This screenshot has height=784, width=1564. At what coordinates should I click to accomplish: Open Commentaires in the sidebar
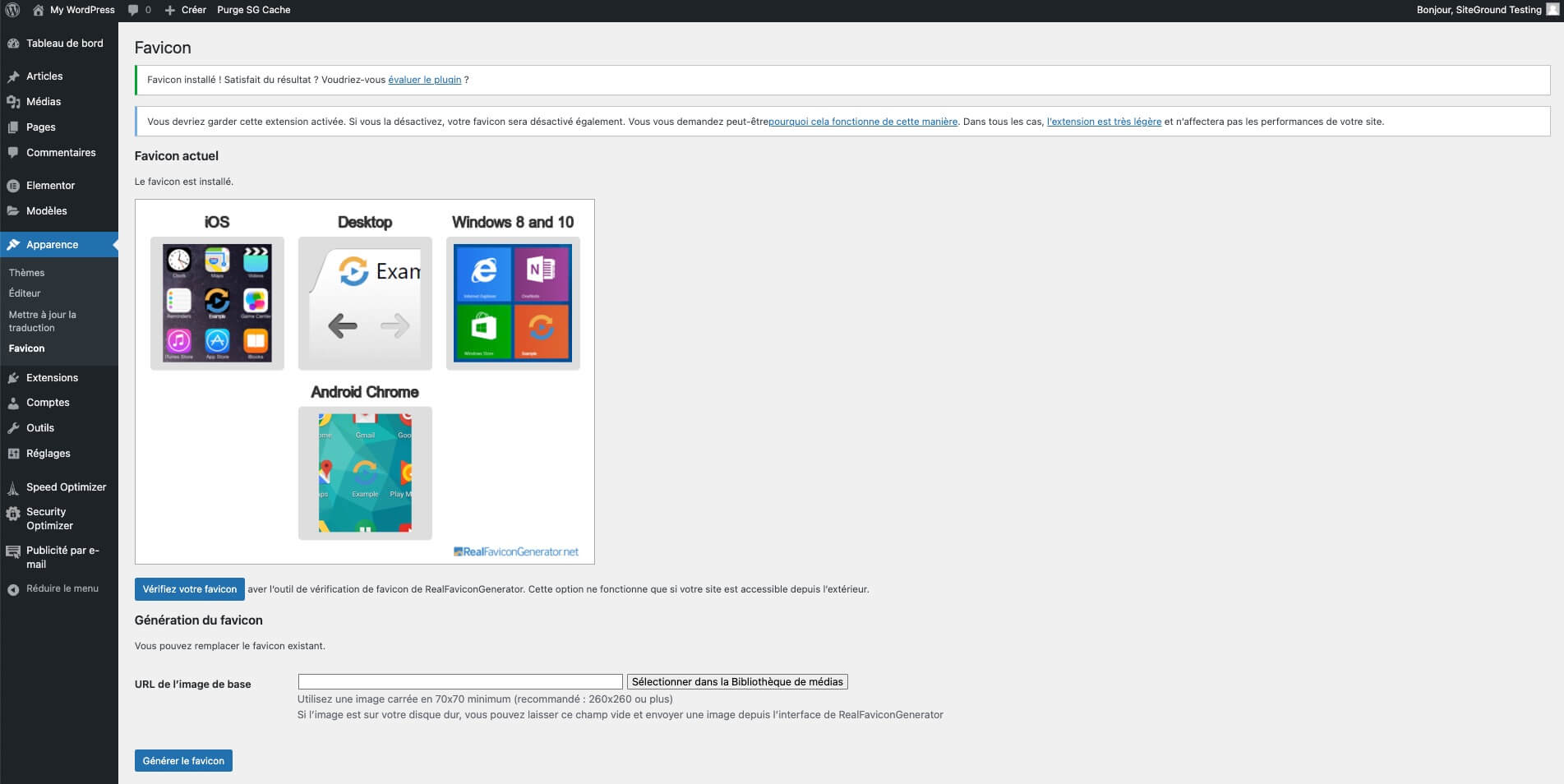pyautogui.click(x=59, y=153)
